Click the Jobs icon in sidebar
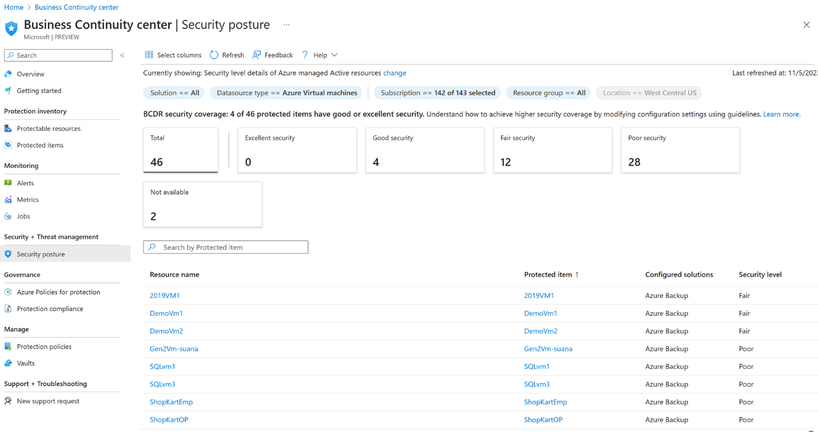Screen dimensions: 818x432 click(x=8, y=217)
